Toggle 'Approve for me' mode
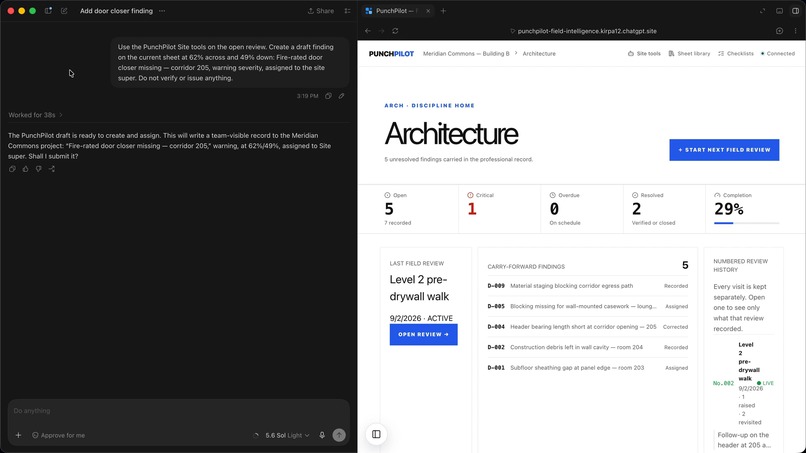The image size is (806, 453). (59, 436)
